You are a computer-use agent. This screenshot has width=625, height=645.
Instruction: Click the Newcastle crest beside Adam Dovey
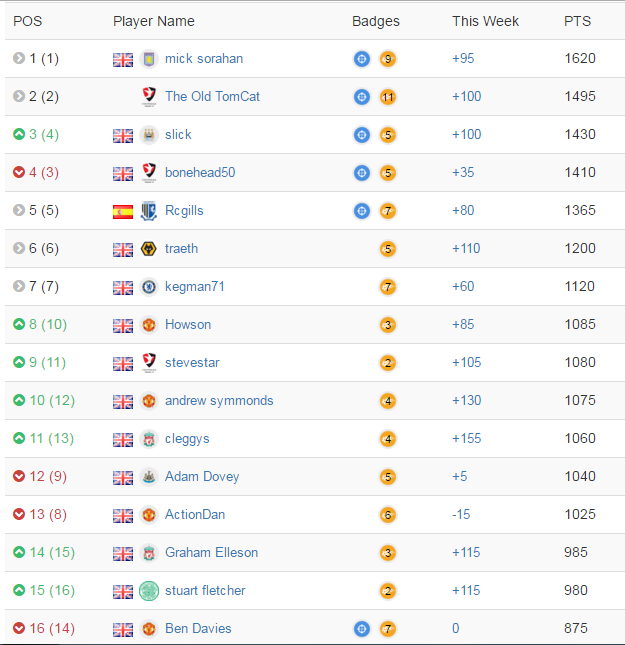pos(149,477)
